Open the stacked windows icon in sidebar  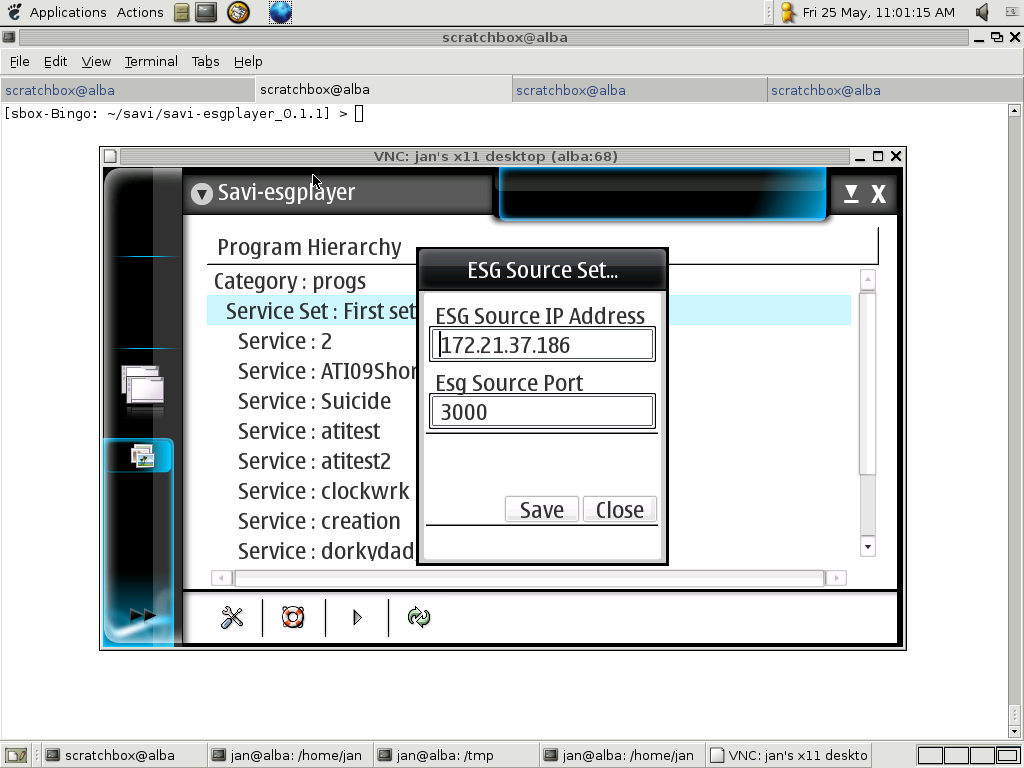click(142, 388)
